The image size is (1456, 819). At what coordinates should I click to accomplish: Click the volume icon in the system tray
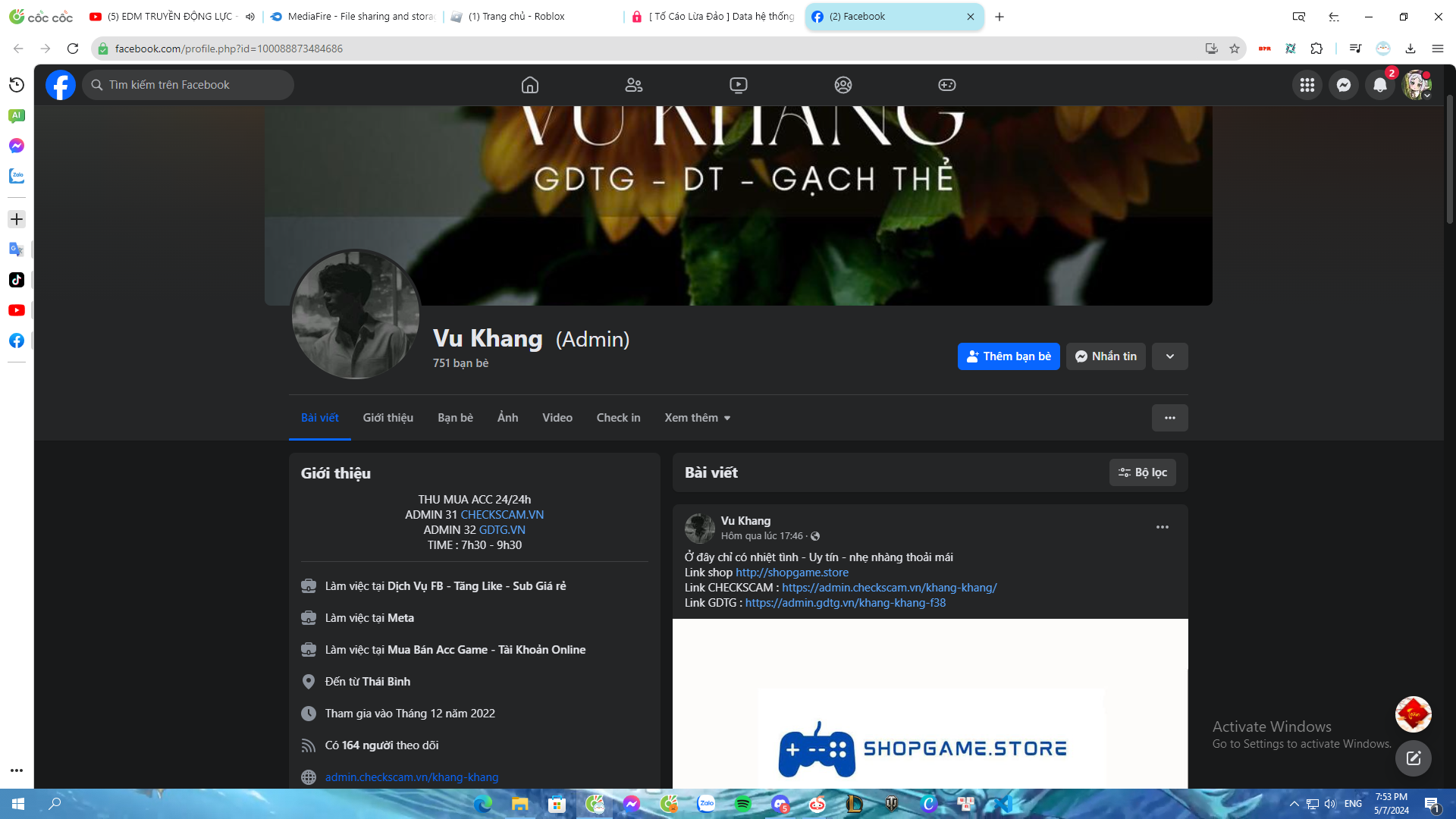[1330, 804]
